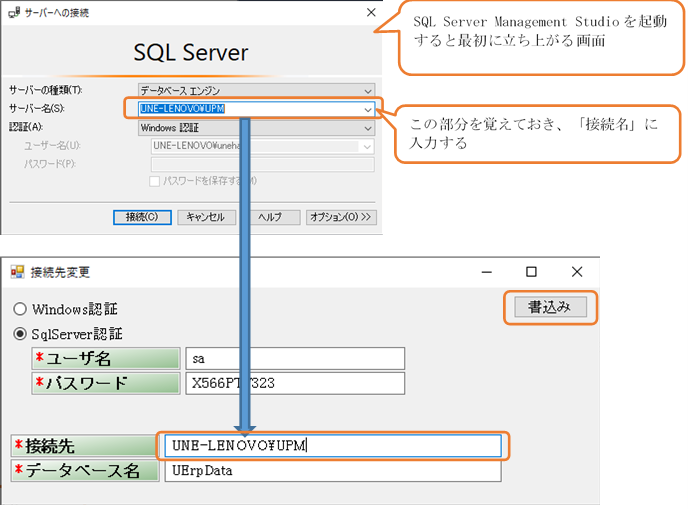
Task: Select the Windows認証 radio button
Action: pos(20,309)
